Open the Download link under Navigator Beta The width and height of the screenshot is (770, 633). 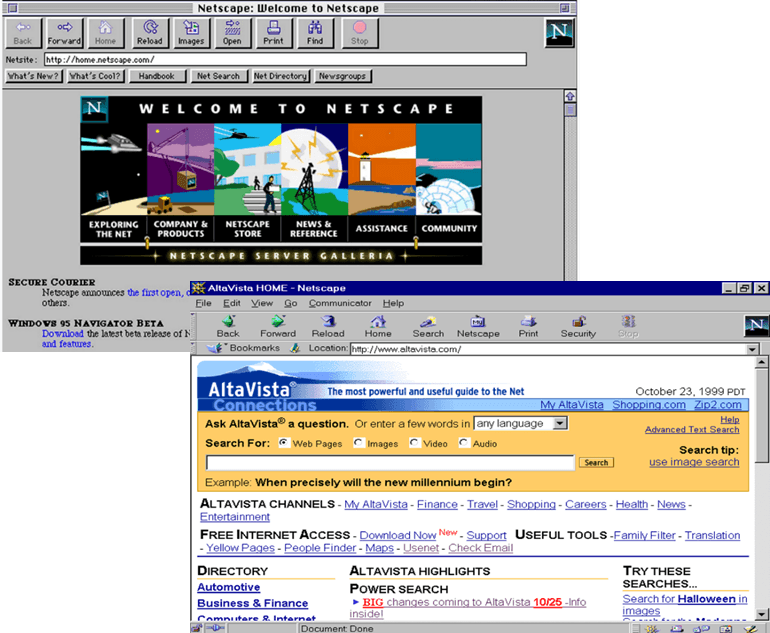pos(62,333)
